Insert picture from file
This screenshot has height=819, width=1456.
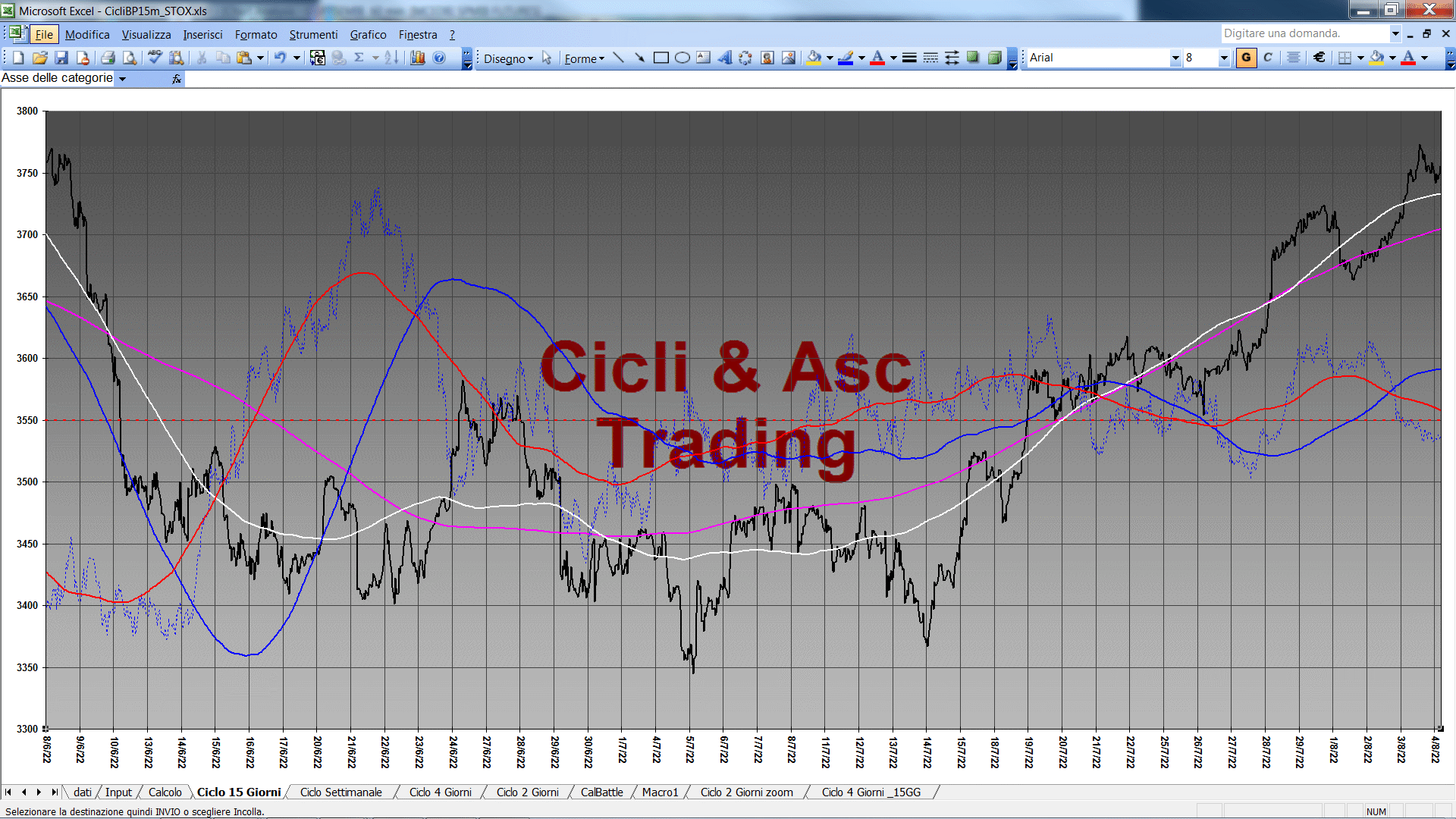click(x=789, y=58)
